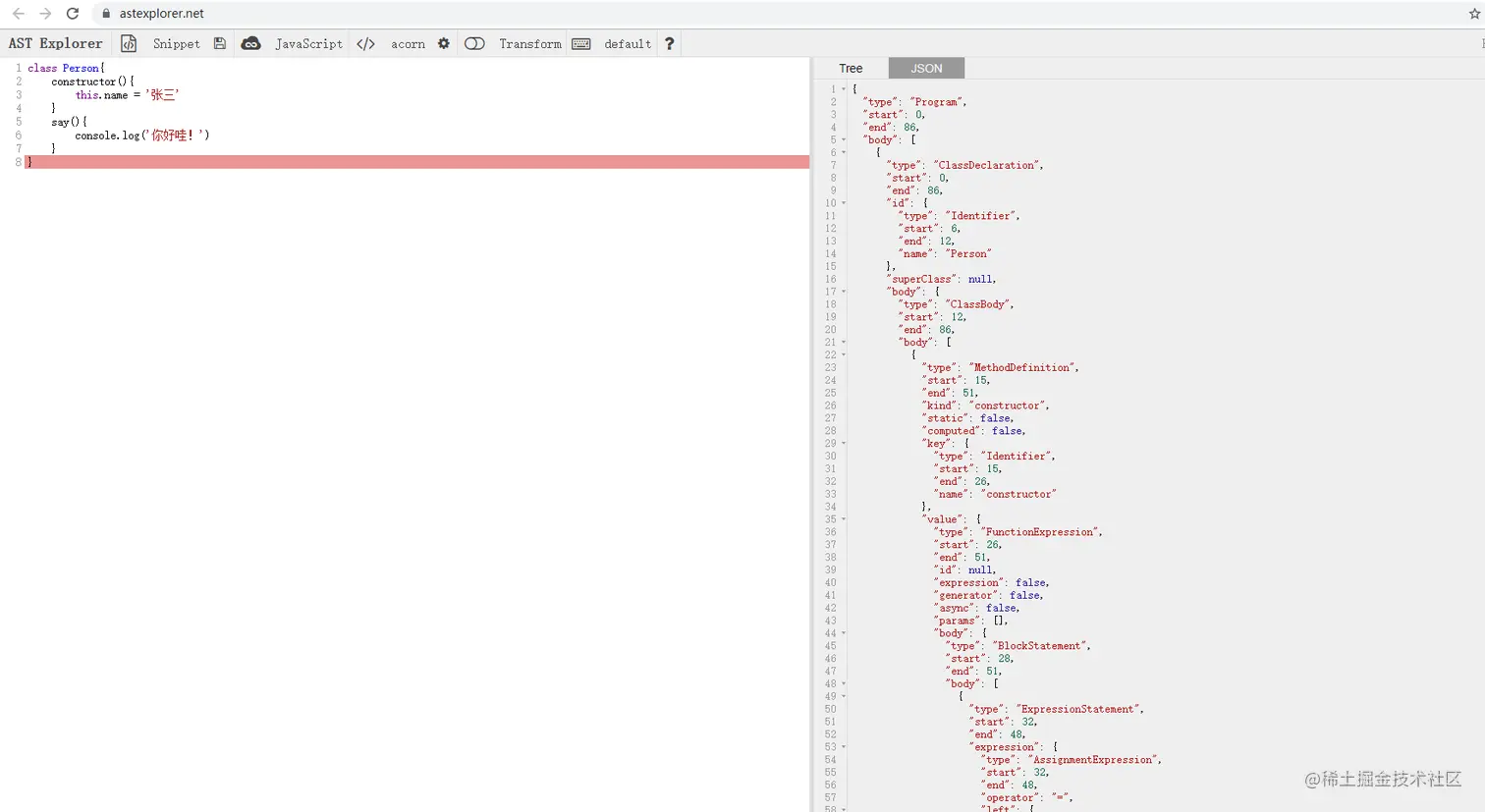Image resolution: width=1485 pixels, height=812 pixels.
Task: Collapse the class "body" object at line 17
Action: click(x=844, y=292)
